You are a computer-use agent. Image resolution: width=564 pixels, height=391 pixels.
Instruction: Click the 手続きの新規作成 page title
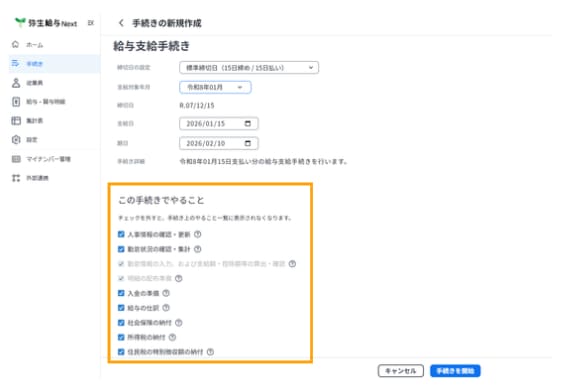click(167, 23)
